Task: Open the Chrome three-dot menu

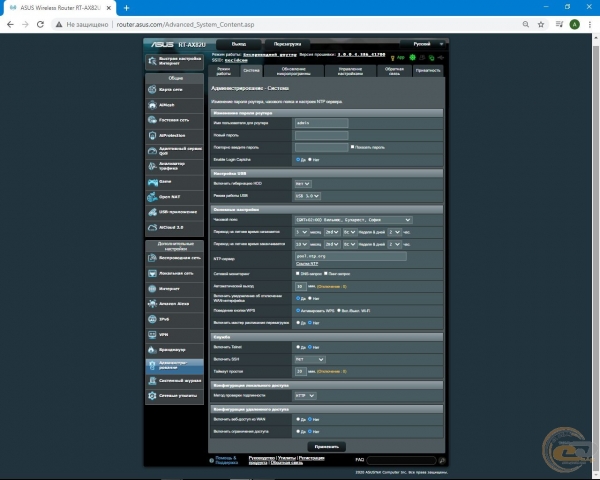Action: 590,24
